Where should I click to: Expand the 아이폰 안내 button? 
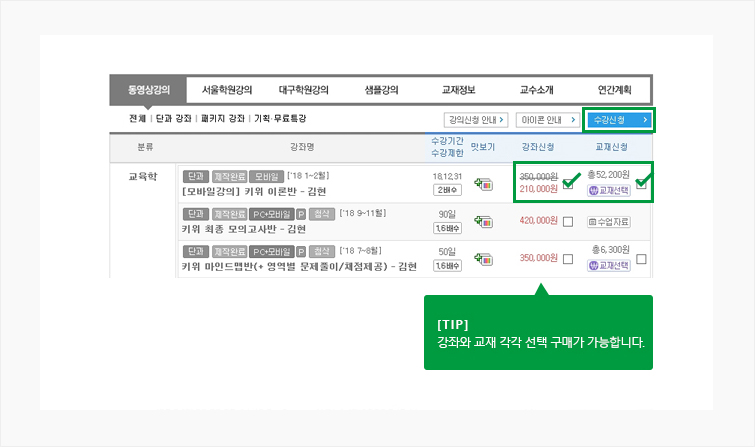pyautogui.click(x=547, y=120)
